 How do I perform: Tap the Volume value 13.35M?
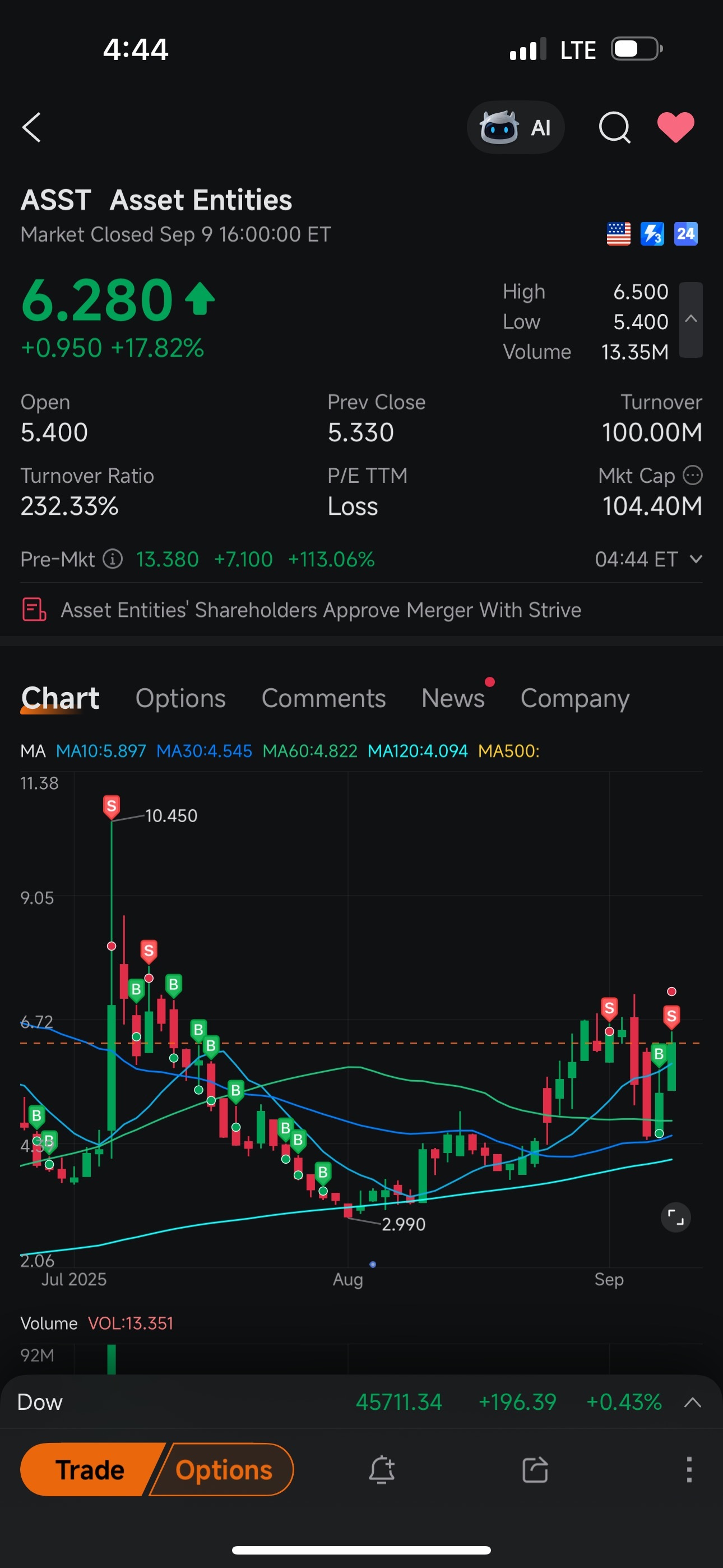635,352
